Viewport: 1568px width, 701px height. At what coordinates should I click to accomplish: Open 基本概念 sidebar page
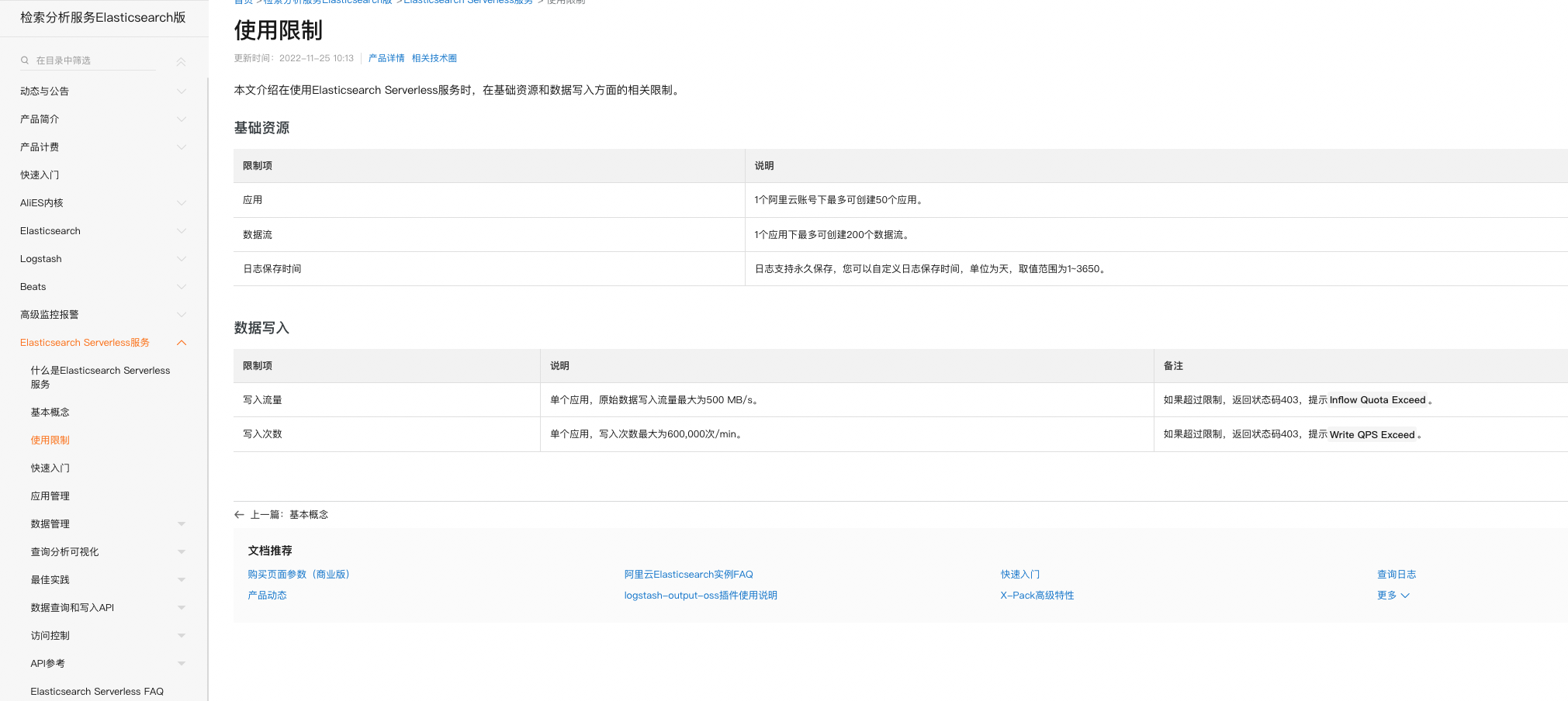pyautogui.click(x=50, y=413)
